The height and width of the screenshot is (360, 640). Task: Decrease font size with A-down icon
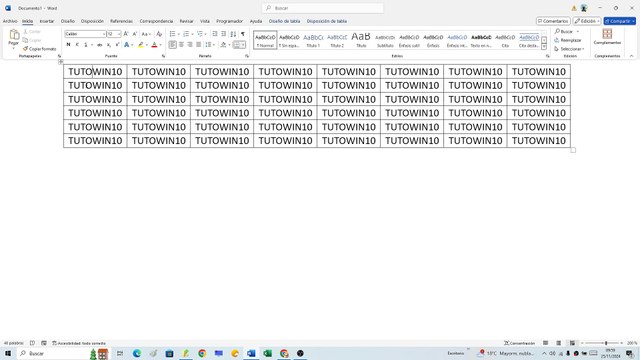(135, 34)
